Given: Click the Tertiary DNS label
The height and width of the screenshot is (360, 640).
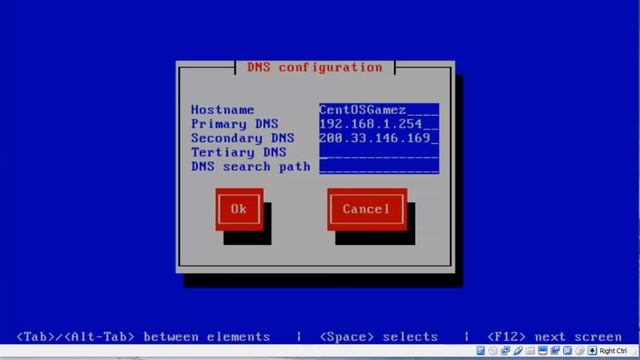Looking at the screenshot, I should click(x=239, y=152).
